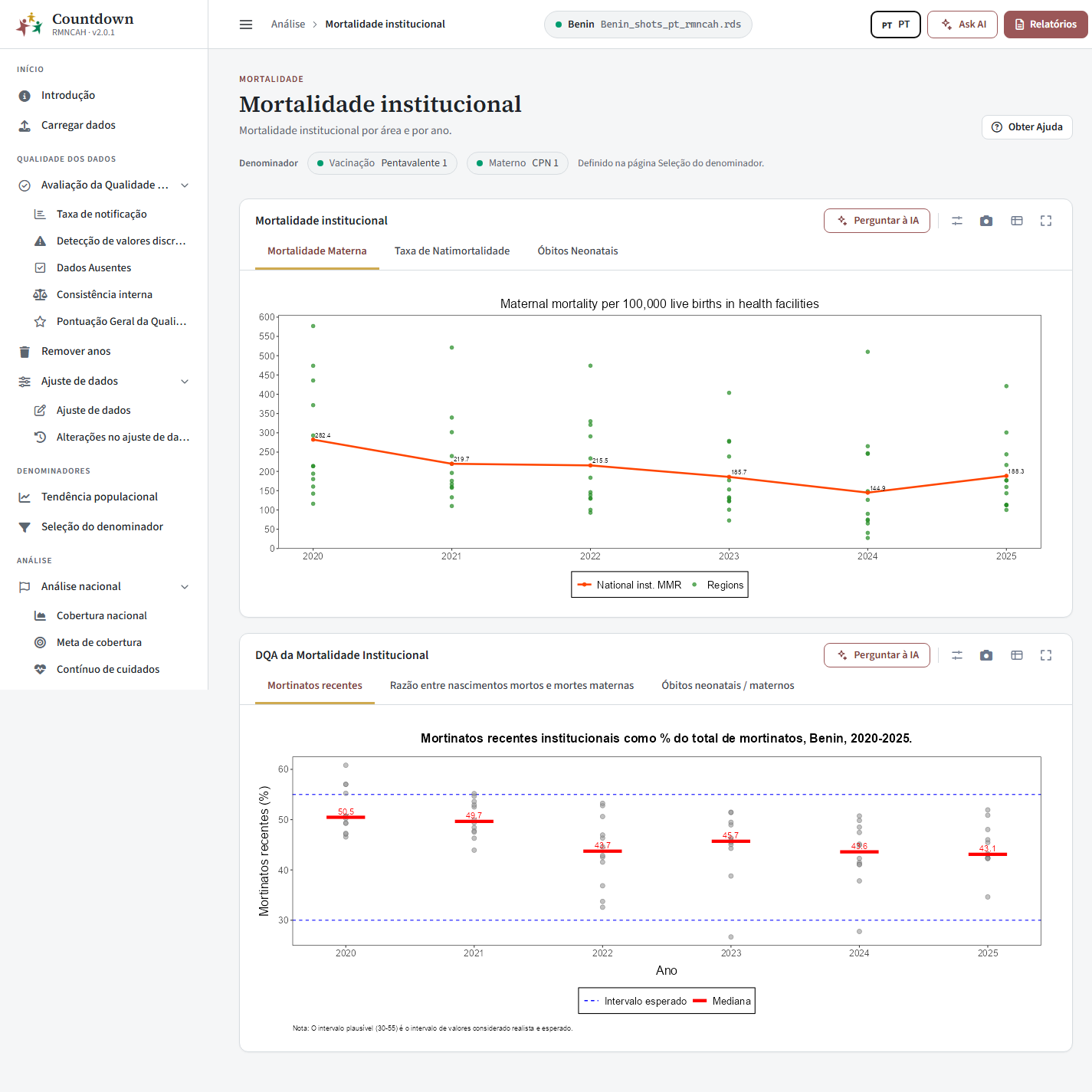1092x1092 pixels.
Task: Click camera icon in DQA da Mortalidade card
Action: pyautogui.click(x=986, y=655)
